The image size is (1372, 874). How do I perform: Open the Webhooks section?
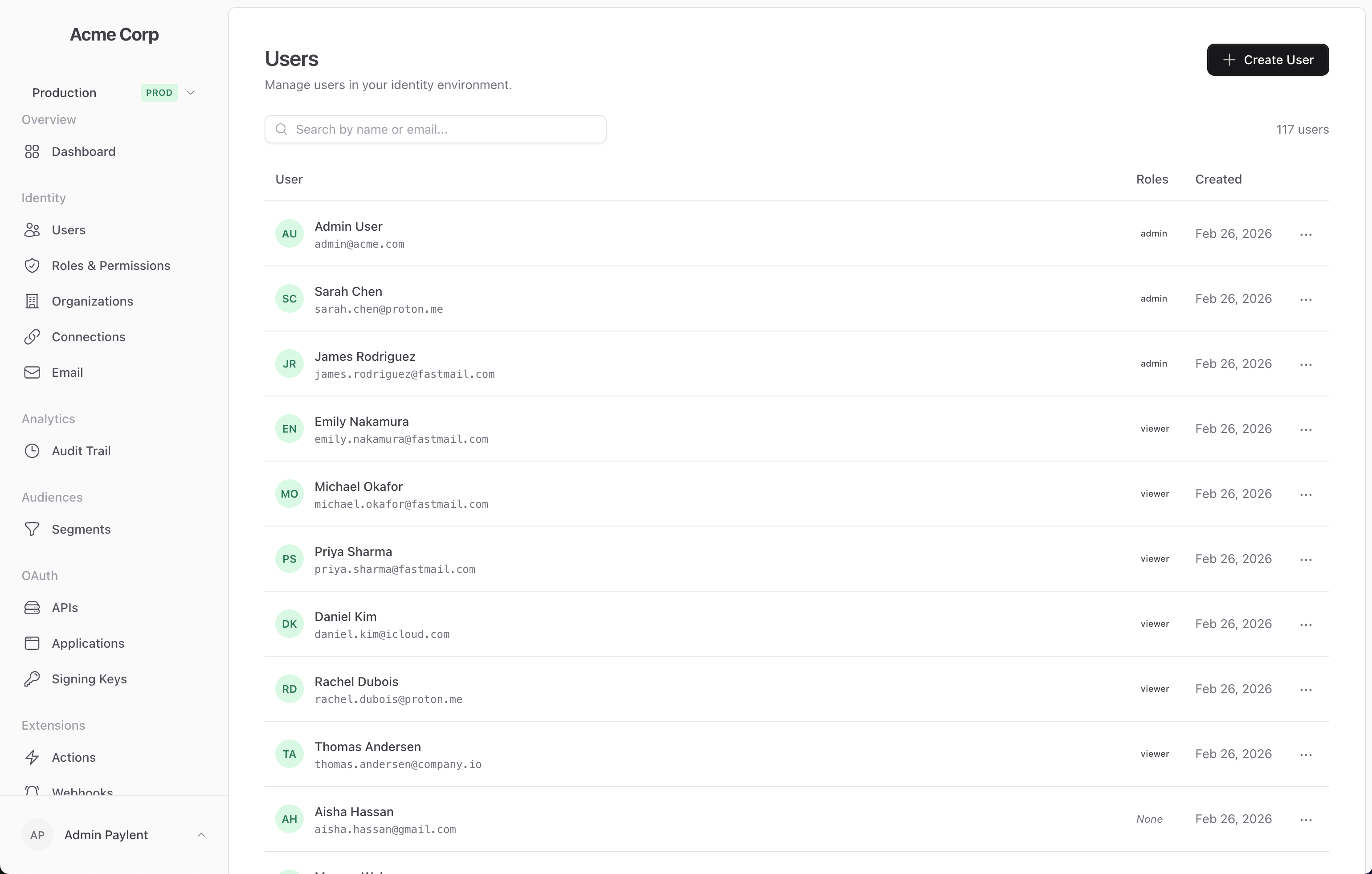(x=82, y=792)
